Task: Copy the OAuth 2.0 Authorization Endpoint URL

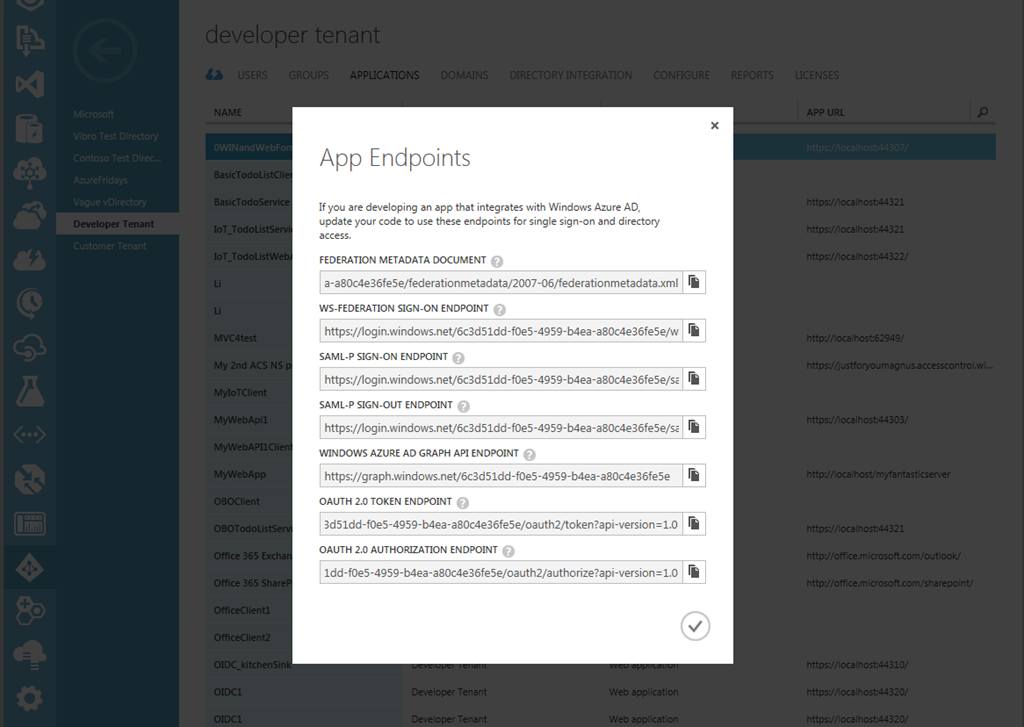Action: tap(694, 572)
